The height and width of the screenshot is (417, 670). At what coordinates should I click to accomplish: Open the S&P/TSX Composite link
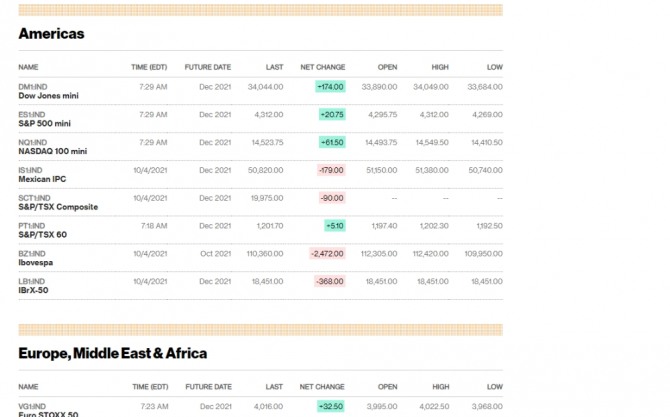tap(58, 207)
